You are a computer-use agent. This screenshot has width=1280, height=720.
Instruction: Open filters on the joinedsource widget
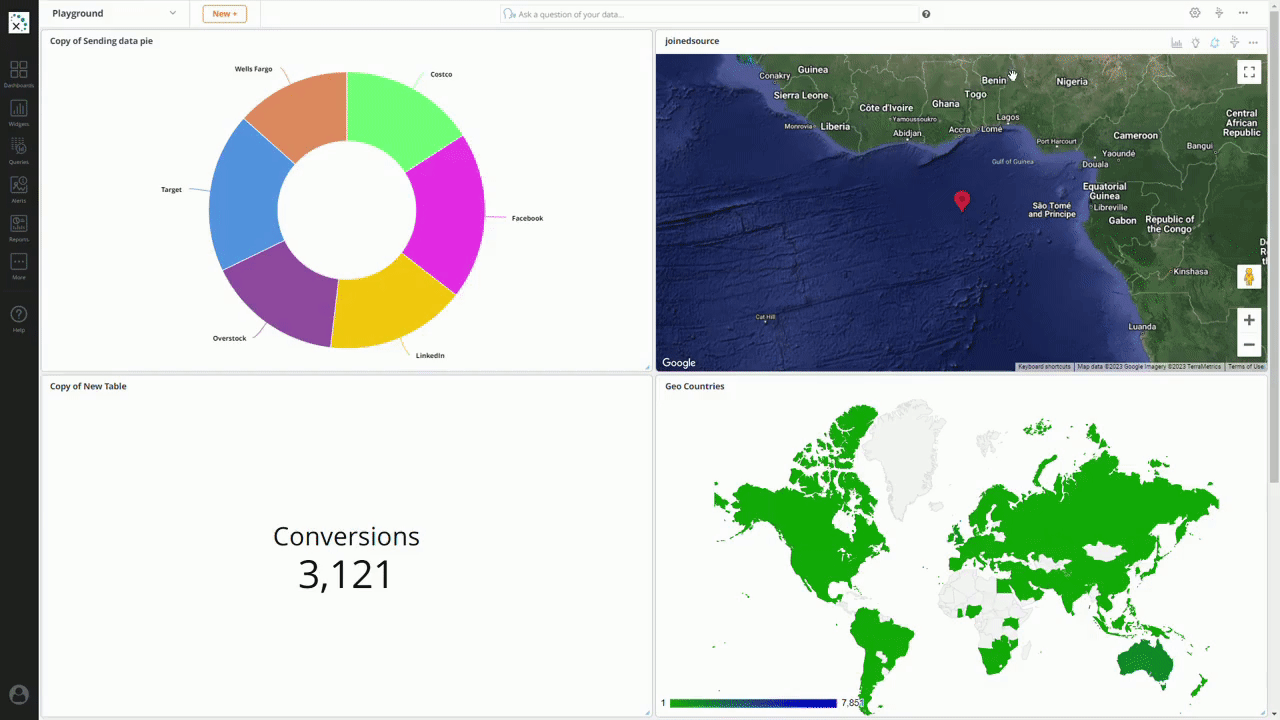pos(1233,42)
